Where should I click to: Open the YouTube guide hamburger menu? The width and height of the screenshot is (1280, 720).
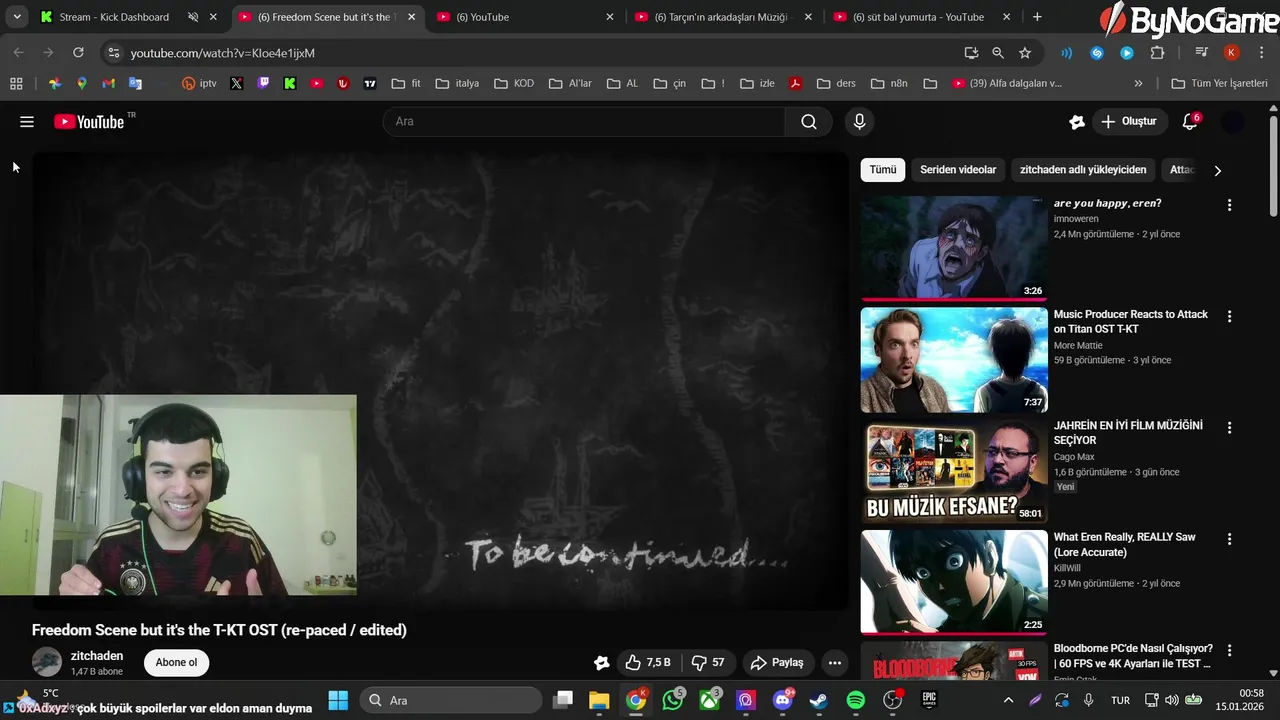[x=27, y=122]
